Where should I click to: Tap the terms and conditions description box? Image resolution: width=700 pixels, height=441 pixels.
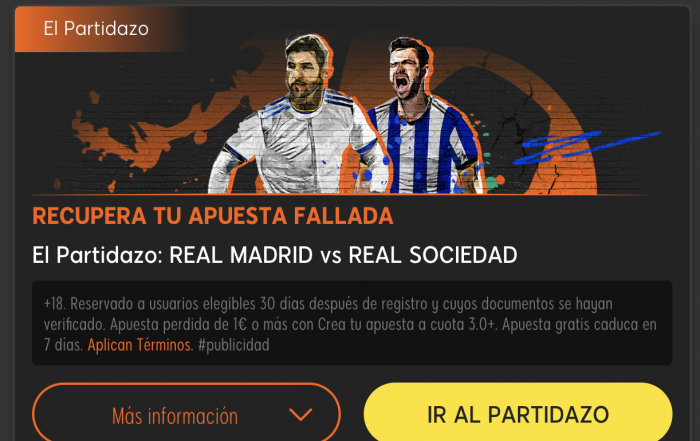point(352,323)
